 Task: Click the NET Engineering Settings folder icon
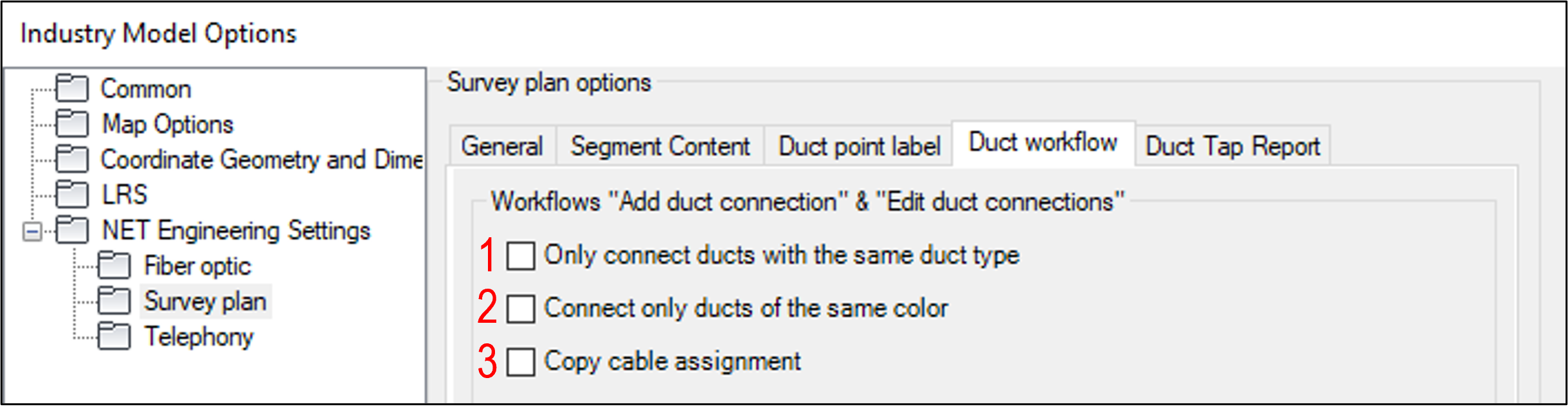71,230
